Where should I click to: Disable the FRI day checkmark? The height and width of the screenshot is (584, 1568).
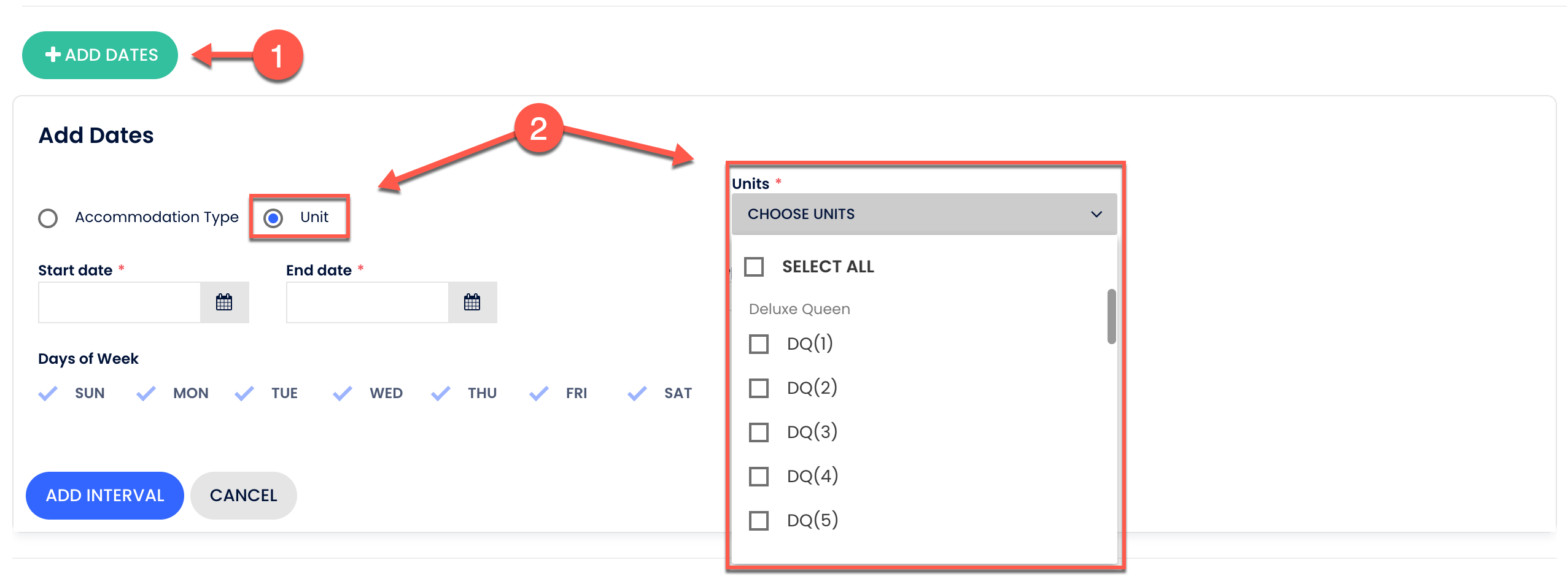538,393
